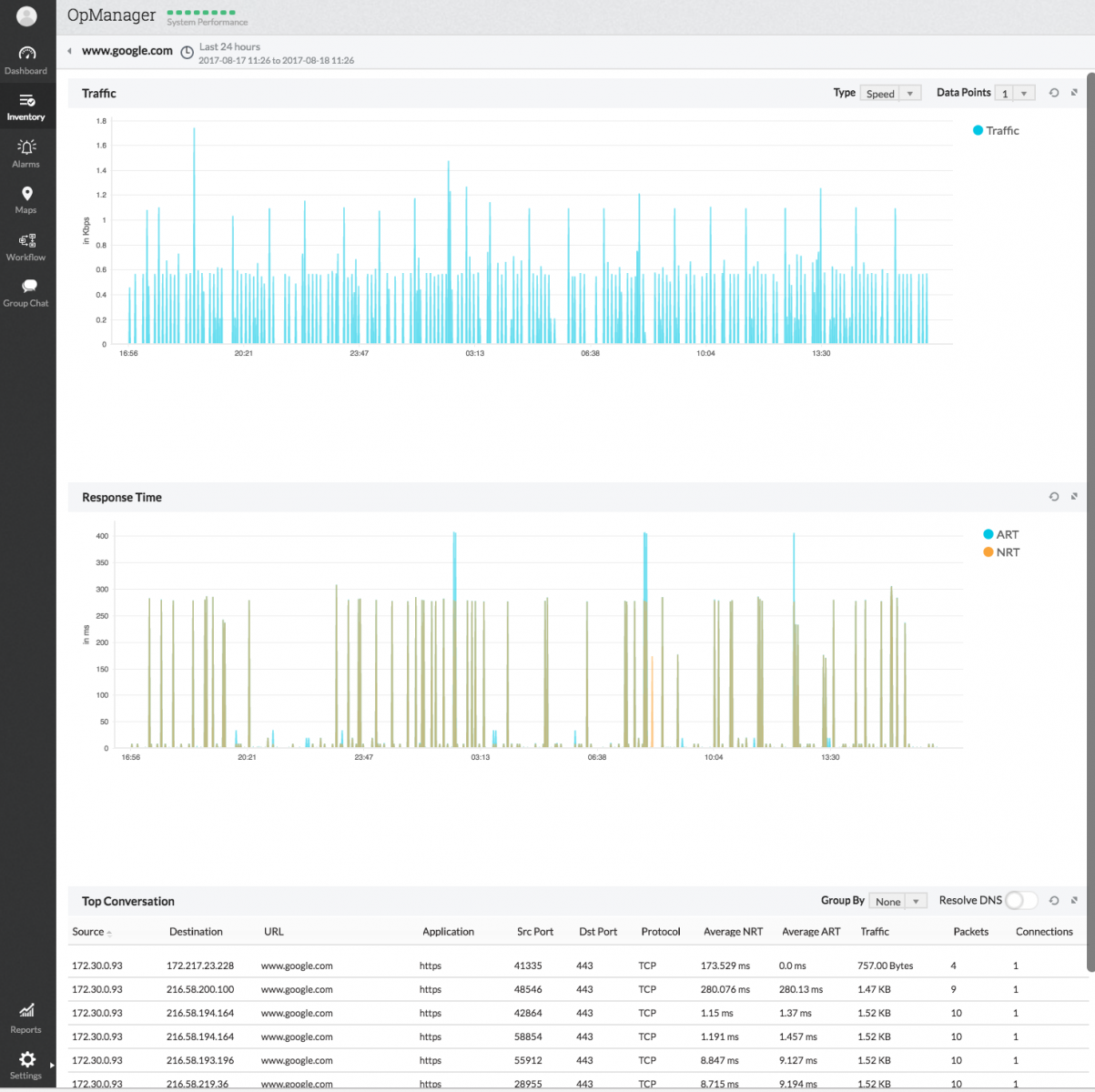Select Inventory in the sidebar
Screen dimensions: 1095x1092
(26, 106)
